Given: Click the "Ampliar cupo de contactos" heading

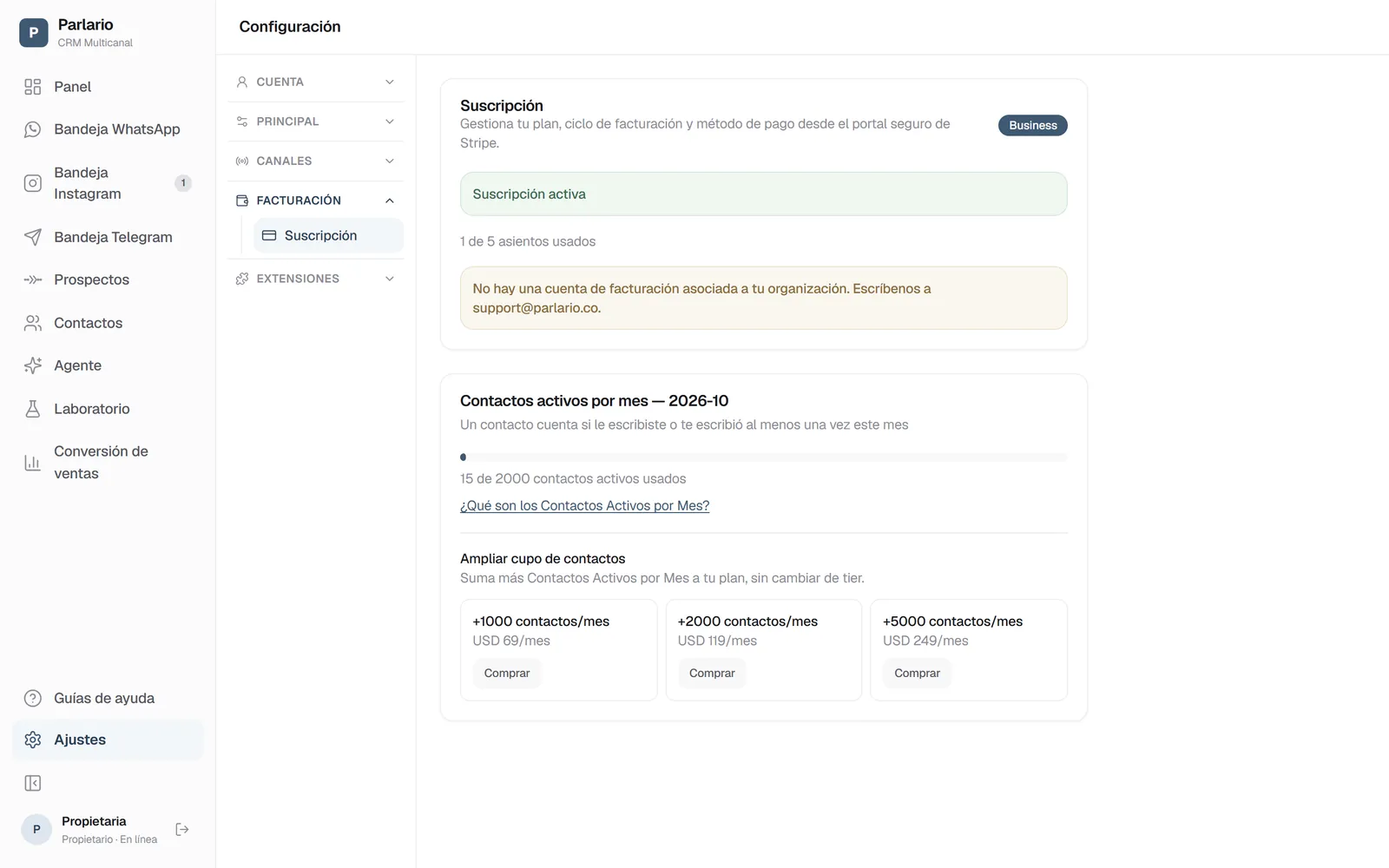Looking at the screenshot, I should click(543, 559).
